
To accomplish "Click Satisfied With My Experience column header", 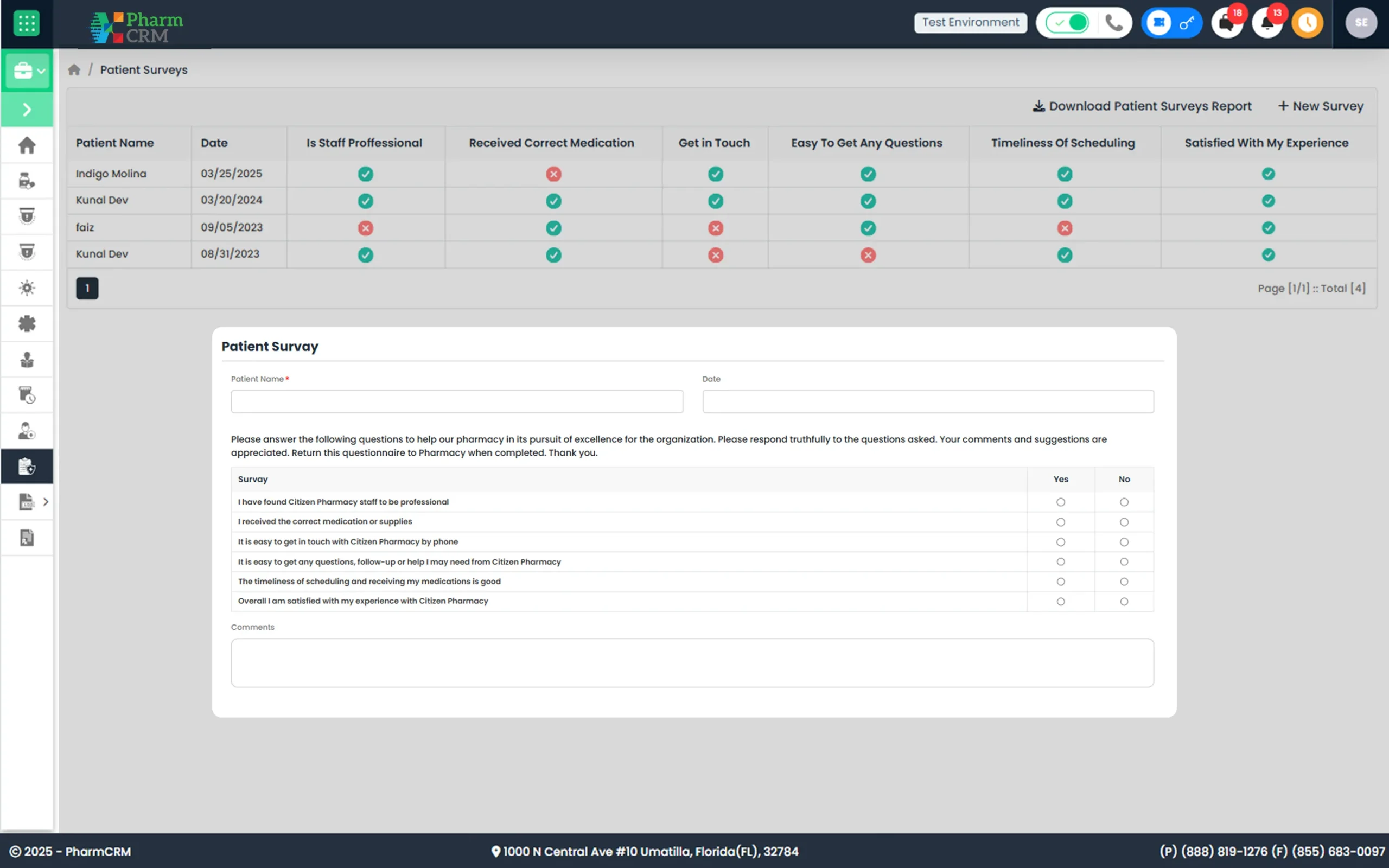I will click(x=1267, y=143).
